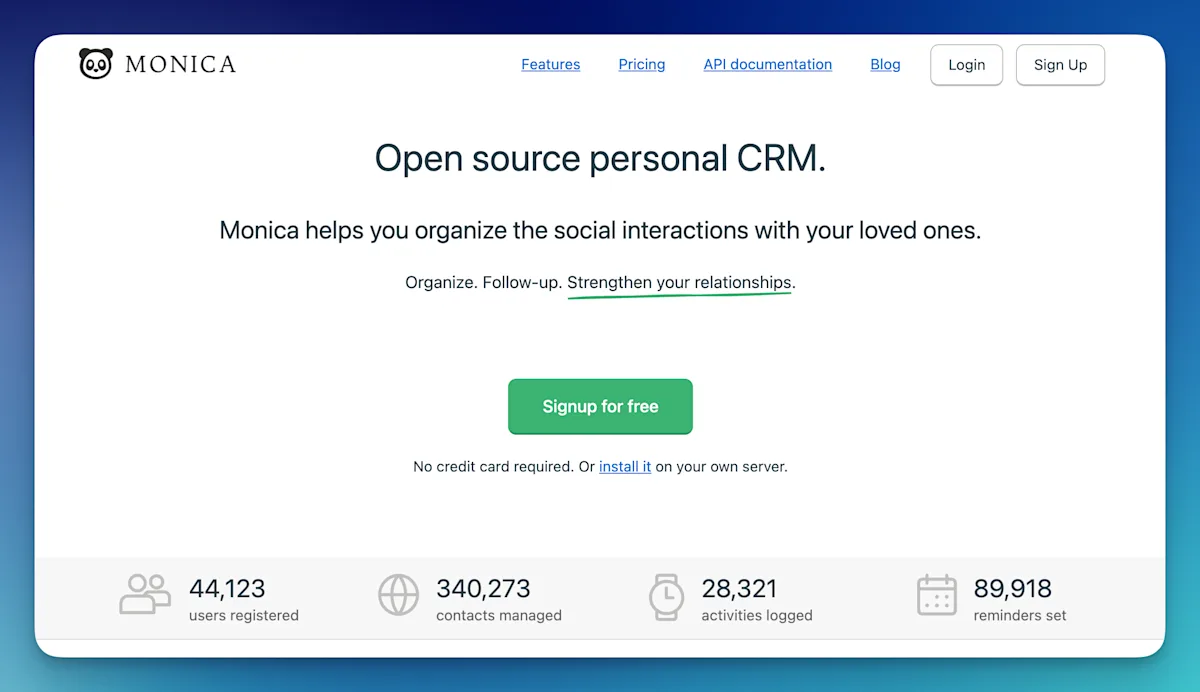Screen dimensions: 1200x692
Task: Click 'No credit card required.' text
Action: coord(493,466)
